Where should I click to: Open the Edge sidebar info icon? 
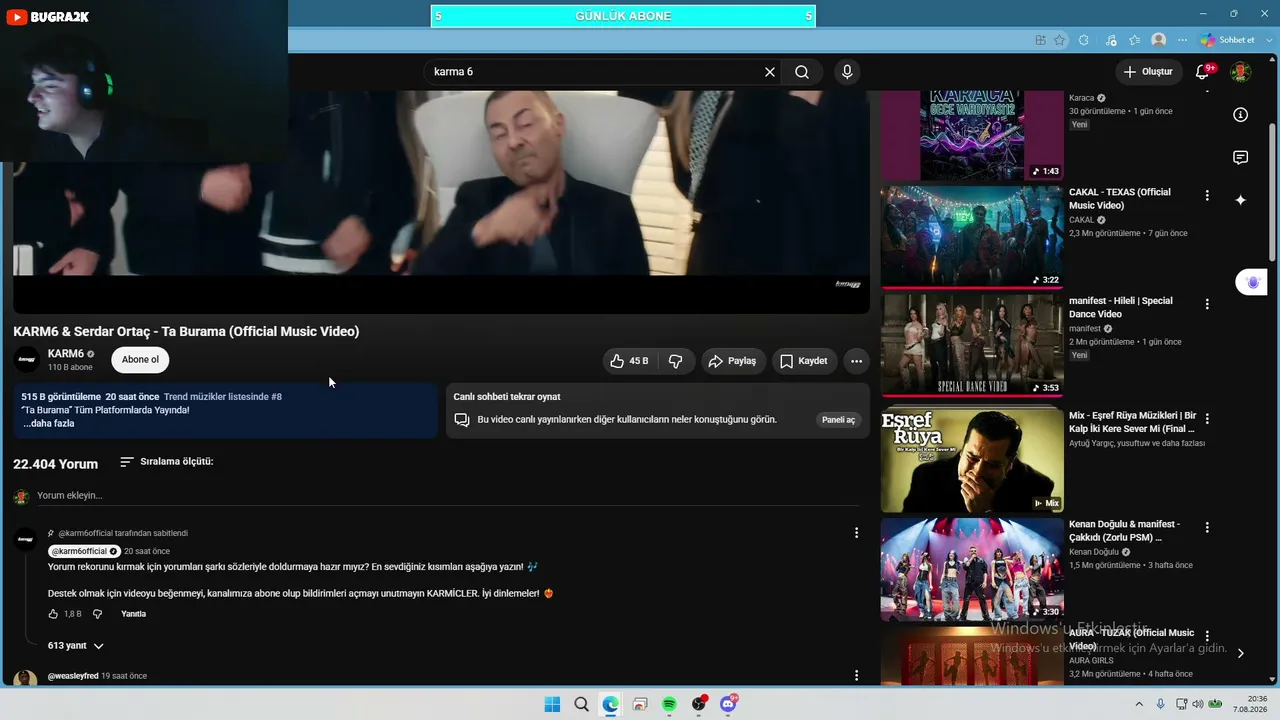1241,115
